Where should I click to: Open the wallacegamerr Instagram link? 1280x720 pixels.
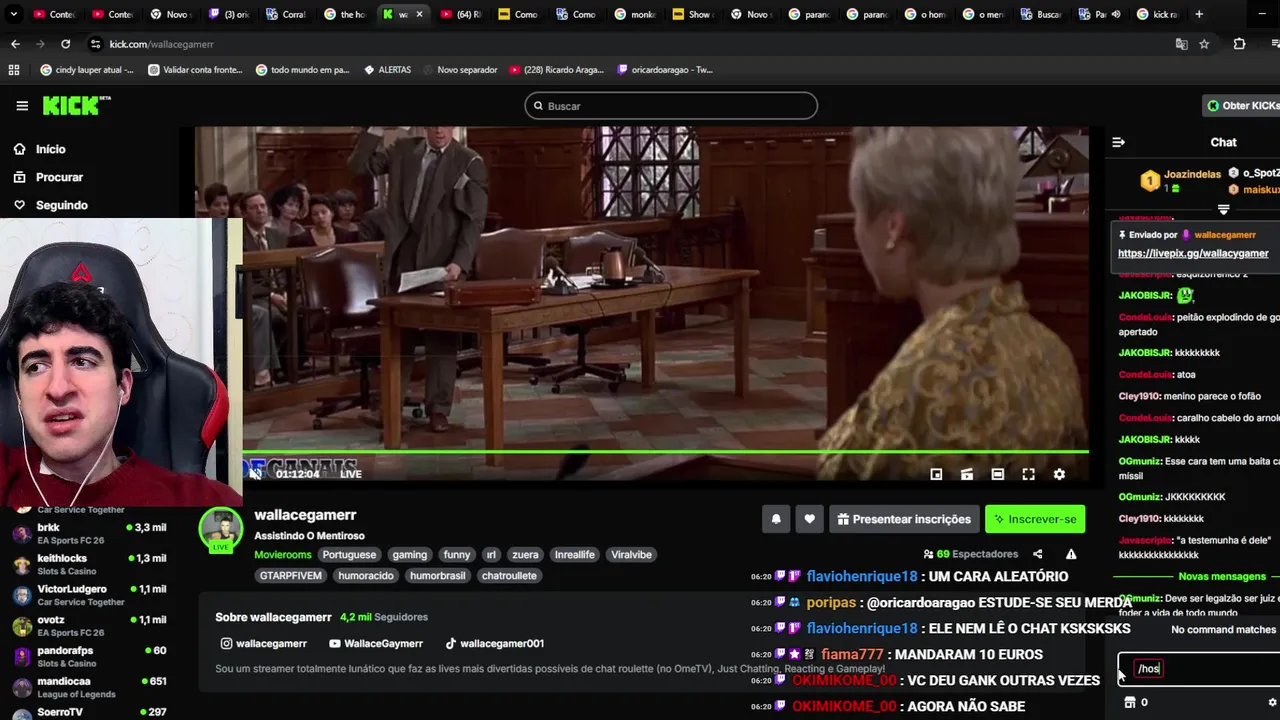pos(263,644)
